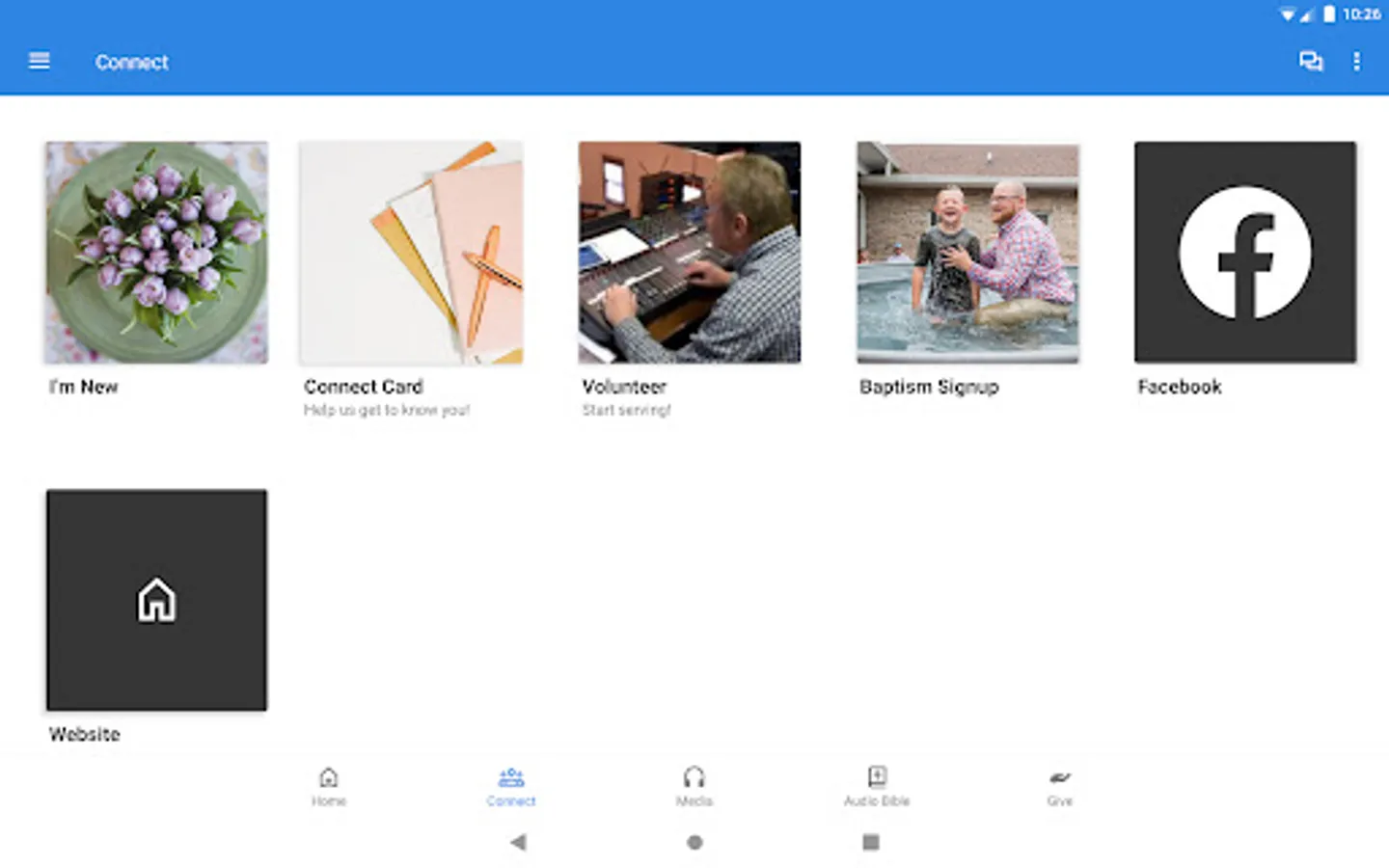Open the hamburger navigation menu
The image size is (1389, 868).
click(x=40, y=61)
